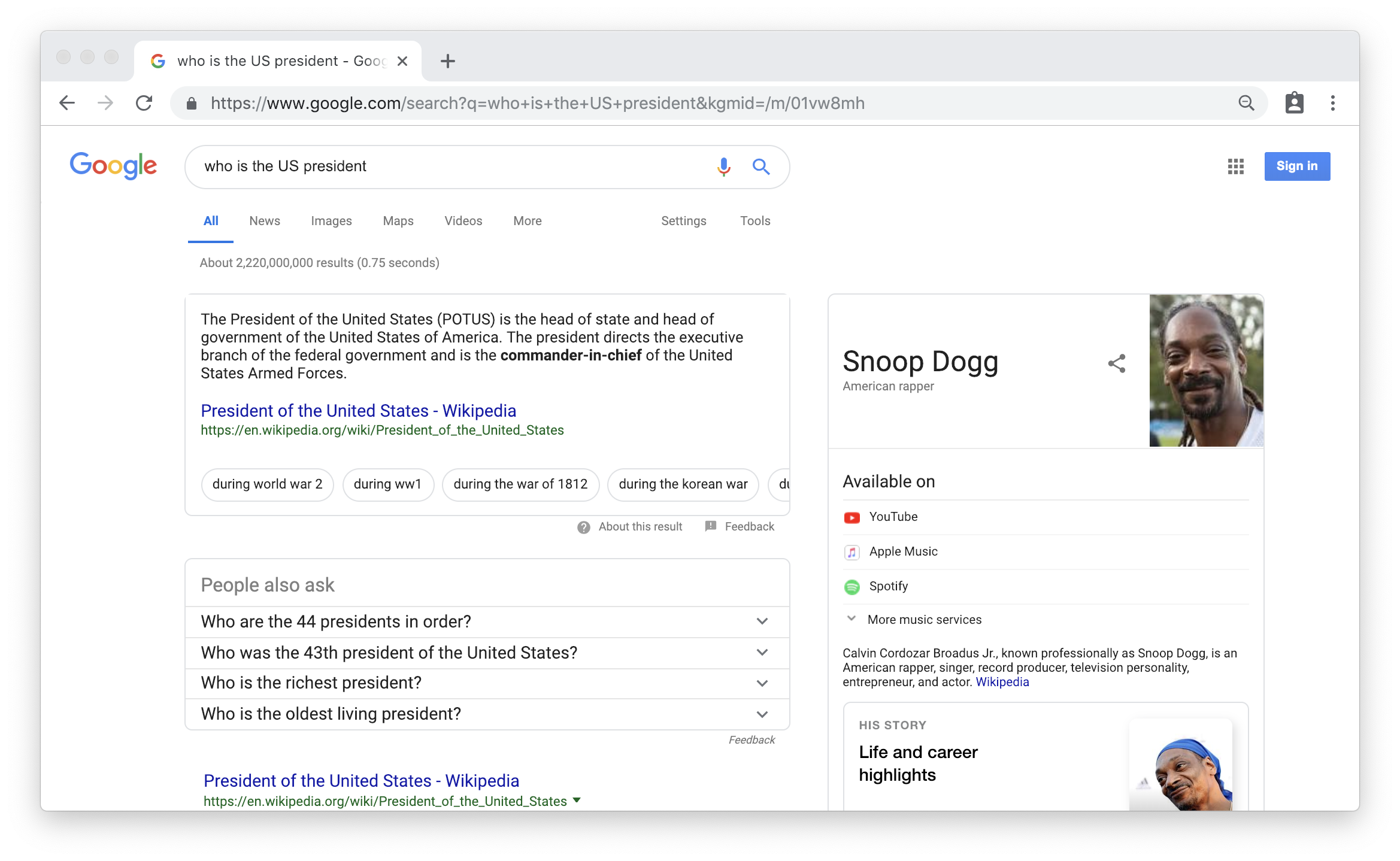Image resolution: width=1400 pixels, height=861 pixels.
Task: Open a new browser tab
Action: point(447,61)
